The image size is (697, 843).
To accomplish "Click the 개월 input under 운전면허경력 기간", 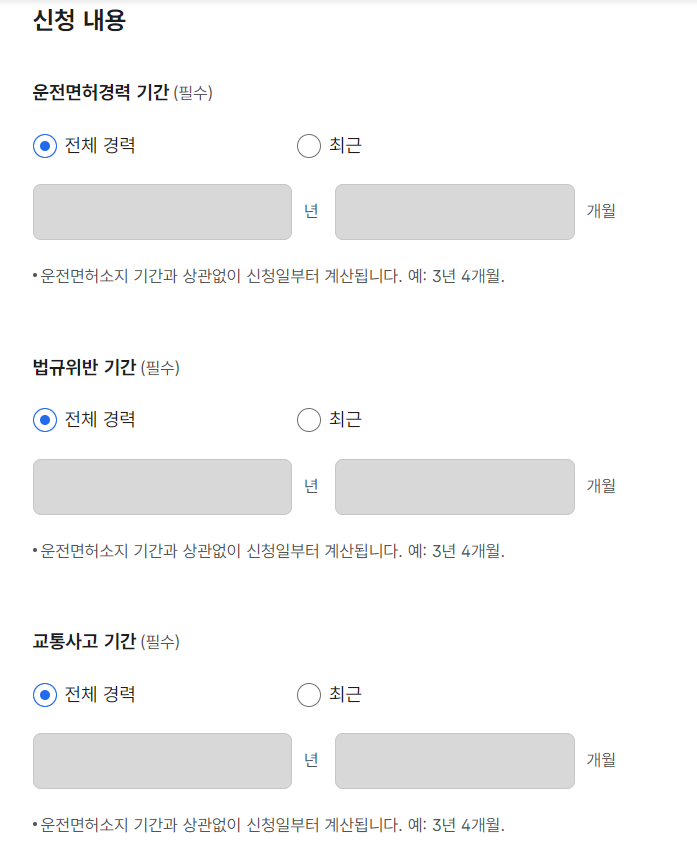I will pyautogui.click(x=455, y=210).
